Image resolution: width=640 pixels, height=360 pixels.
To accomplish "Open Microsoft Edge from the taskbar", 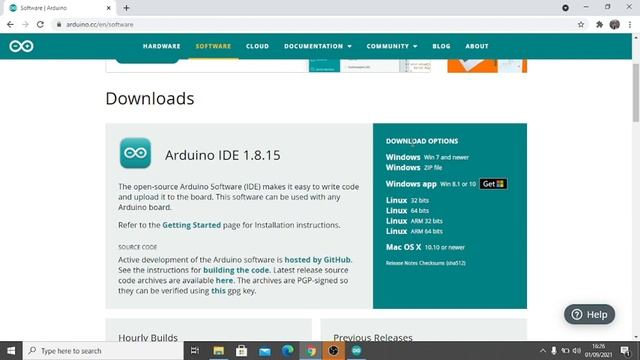I will 287,351.
